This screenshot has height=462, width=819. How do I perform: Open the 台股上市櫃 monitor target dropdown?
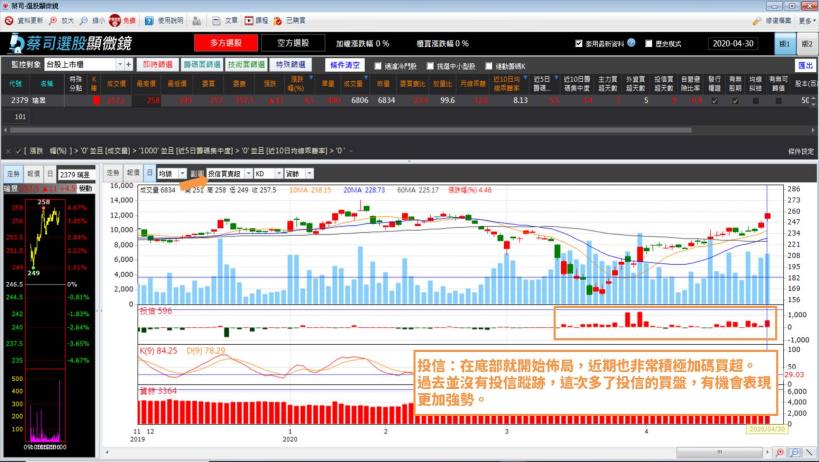pos(120,64)
